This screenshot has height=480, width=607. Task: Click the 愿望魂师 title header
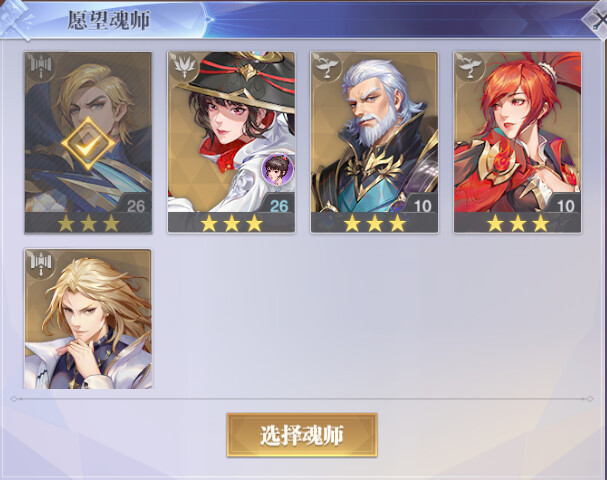[109, 20]
